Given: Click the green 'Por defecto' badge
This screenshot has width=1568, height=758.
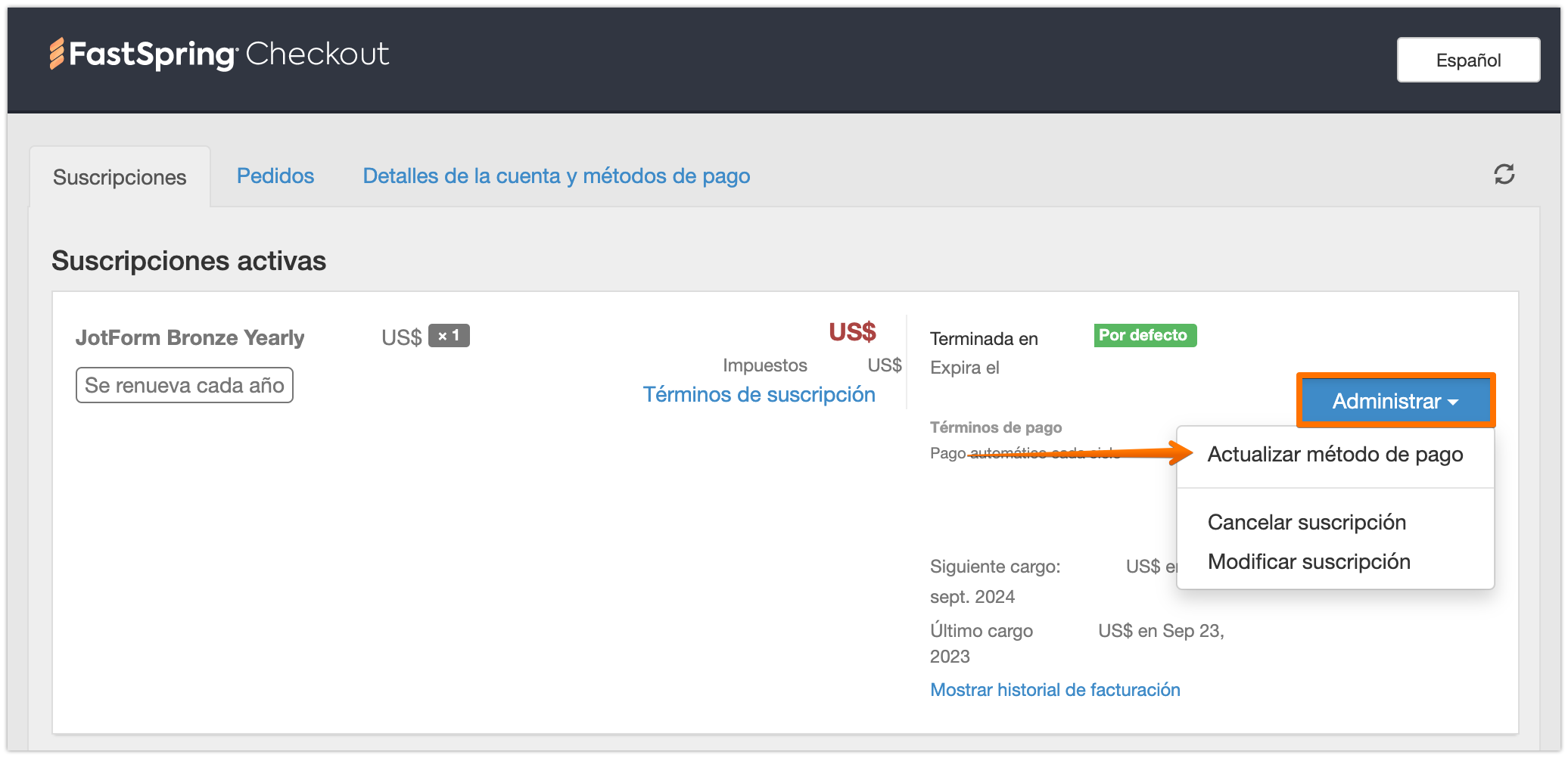Looking at the screenshot, I should tap(1145, 335).
